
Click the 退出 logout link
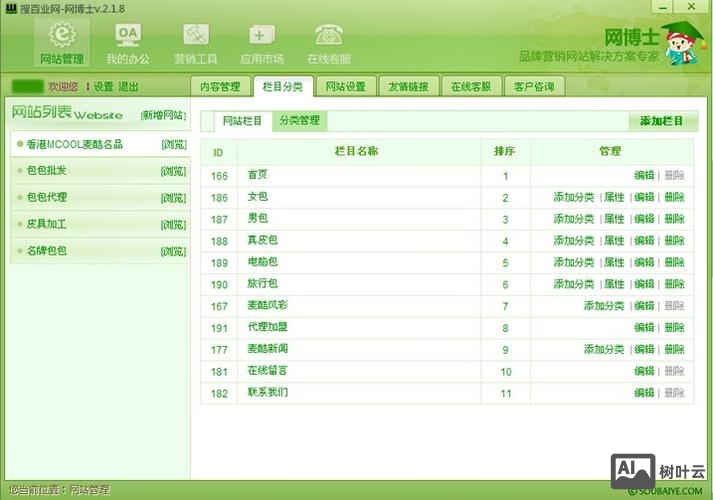(128, 86)
